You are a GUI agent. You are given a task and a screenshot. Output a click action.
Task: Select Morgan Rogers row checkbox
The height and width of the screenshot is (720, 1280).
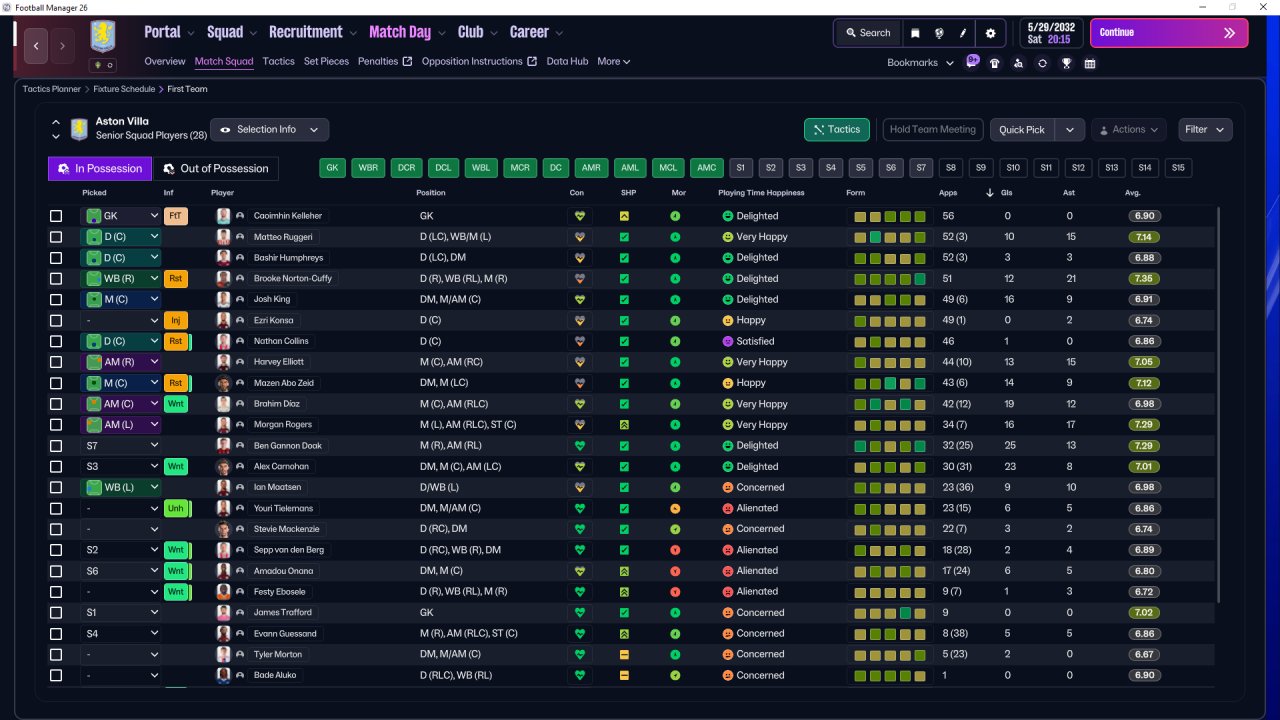pyautogui.click(x=56, y=425)
